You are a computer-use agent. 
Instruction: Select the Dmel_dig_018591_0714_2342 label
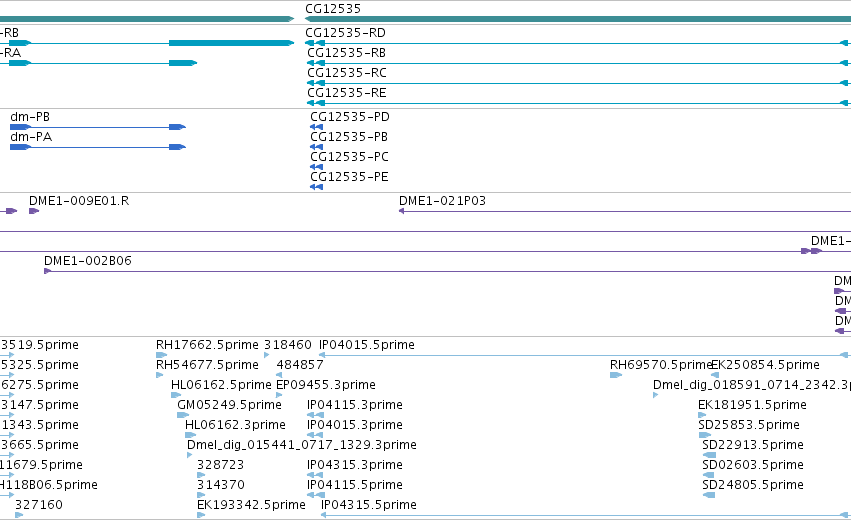tap(752, 385)
